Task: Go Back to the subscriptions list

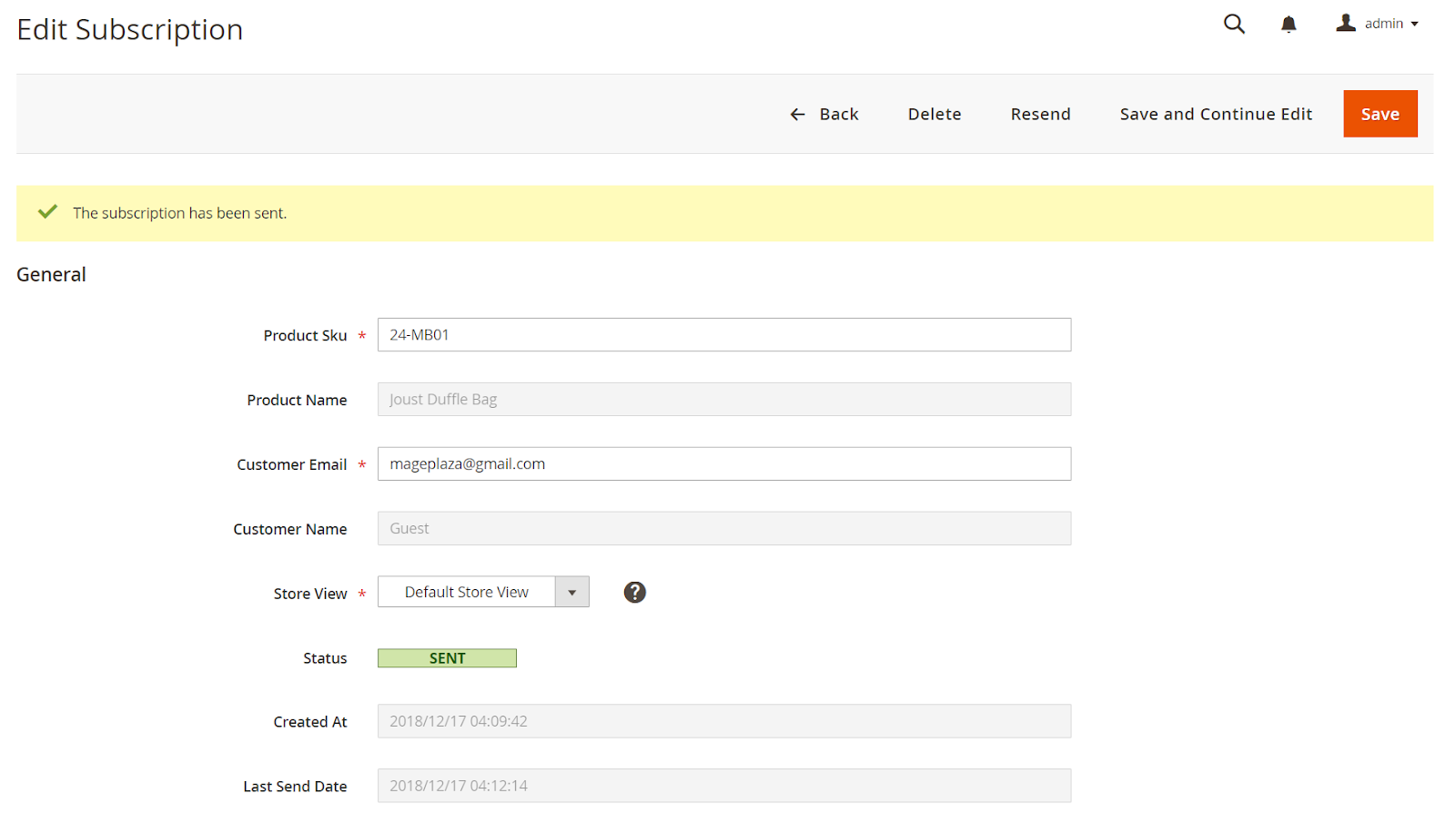Action: (x=838, y=115)
